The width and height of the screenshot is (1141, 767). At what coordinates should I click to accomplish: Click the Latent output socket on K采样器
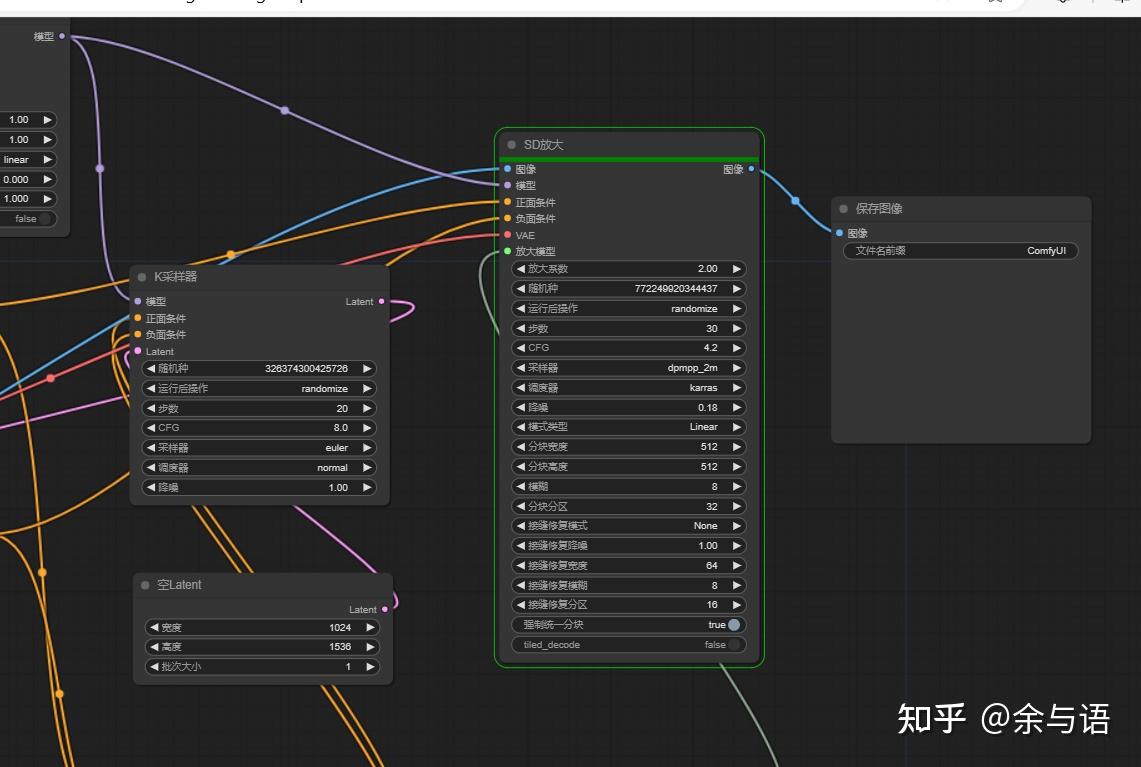[x=380, y=301]
